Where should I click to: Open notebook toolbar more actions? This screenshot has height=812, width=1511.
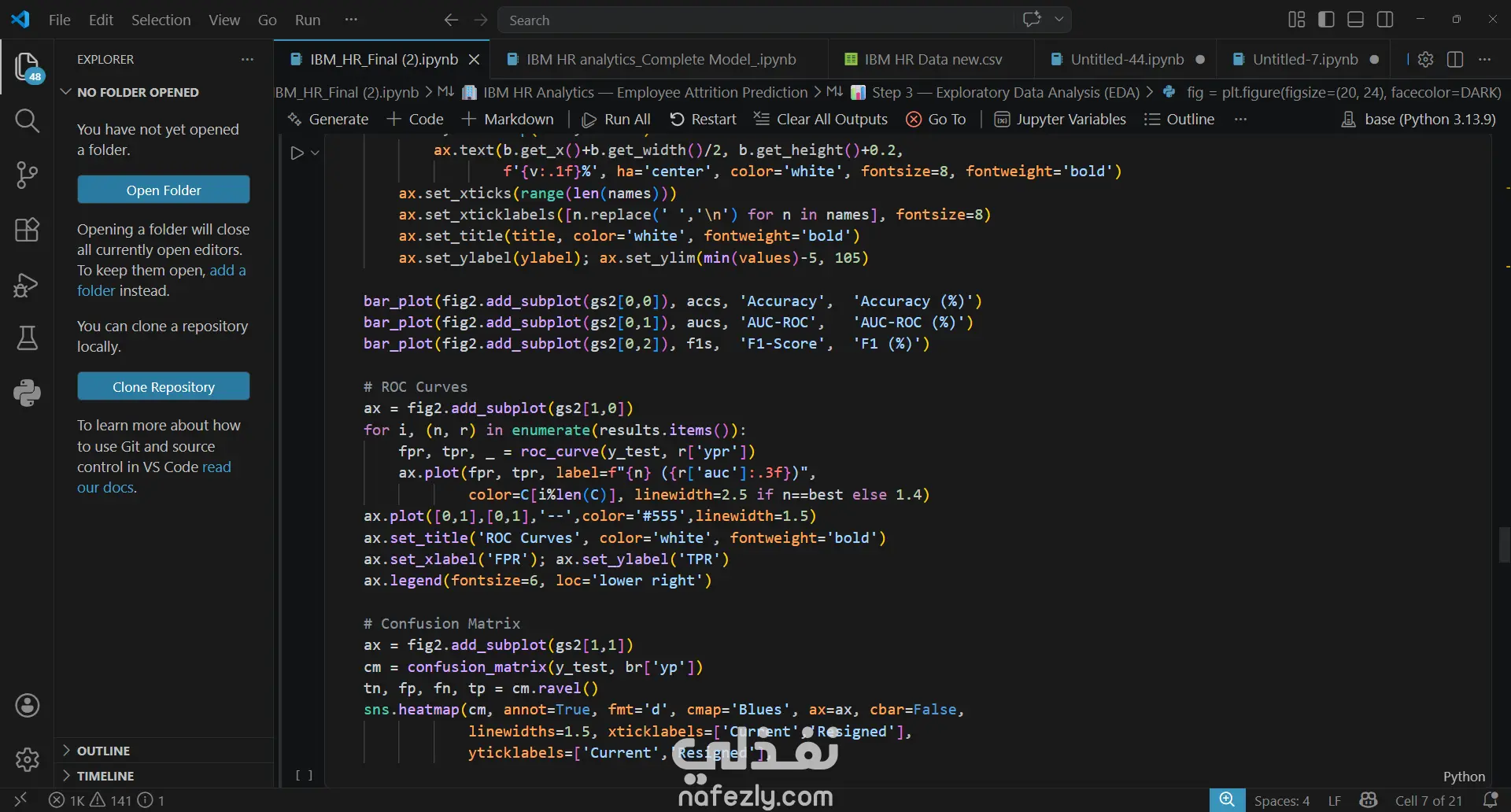[1241, 119]
